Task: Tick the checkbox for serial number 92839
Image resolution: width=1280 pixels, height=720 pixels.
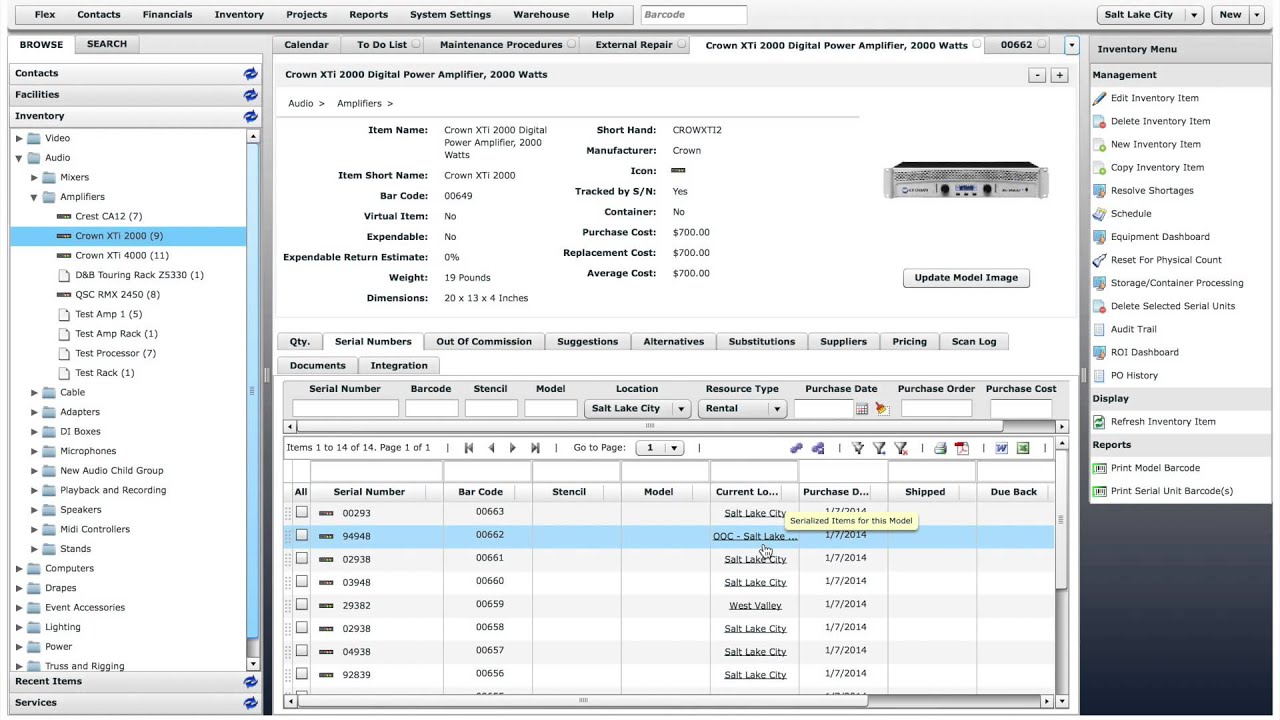Action: pos(302,673)
